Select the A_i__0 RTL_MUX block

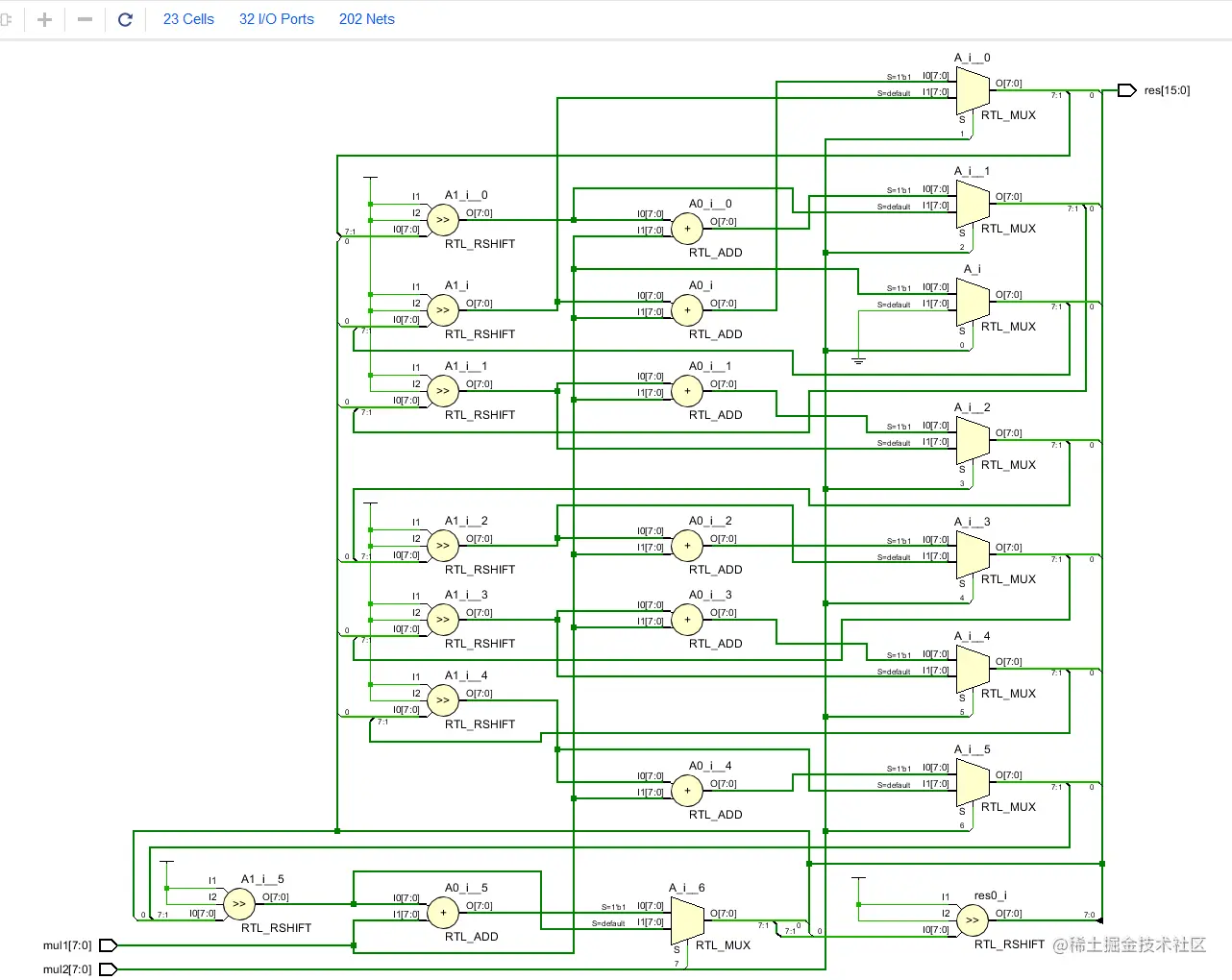click(973, 91)
